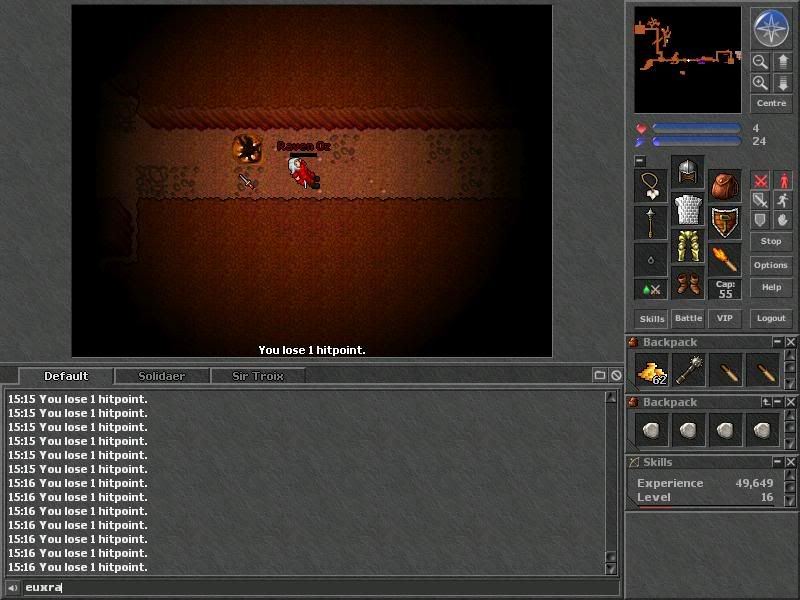Click the sword lying on the cave floor
The height and width of the screenshot is (600, 800).
[x=247, y=182]
